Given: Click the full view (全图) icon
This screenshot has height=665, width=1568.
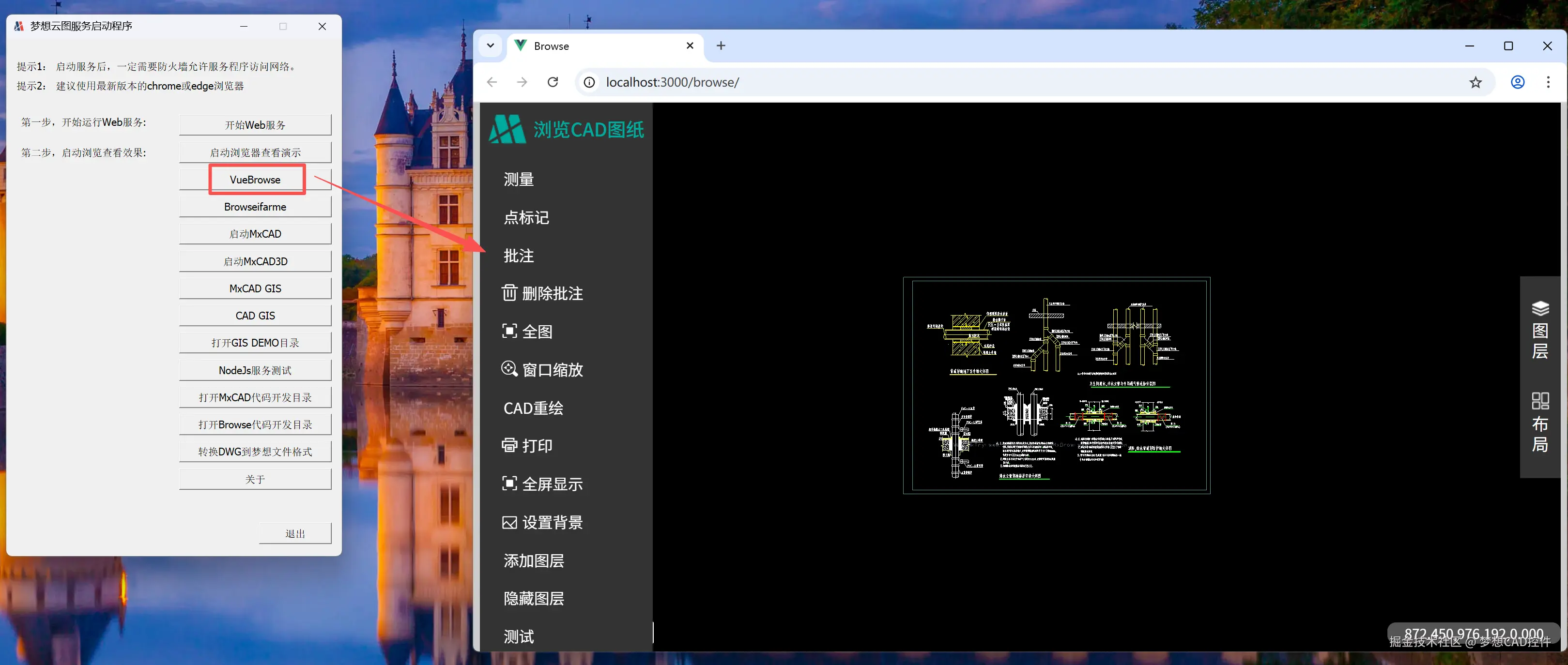Looking at the screenshot, I should tap(509, 331).
